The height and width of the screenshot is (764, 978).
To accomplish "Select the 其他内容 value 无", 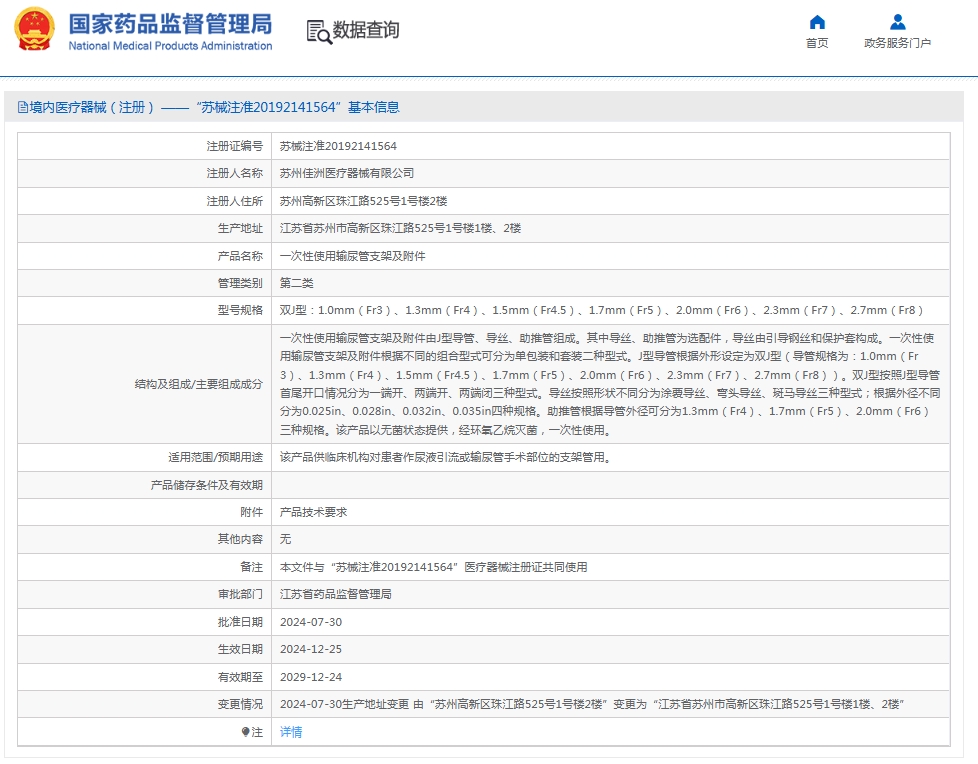I will (x=285, y=539).
